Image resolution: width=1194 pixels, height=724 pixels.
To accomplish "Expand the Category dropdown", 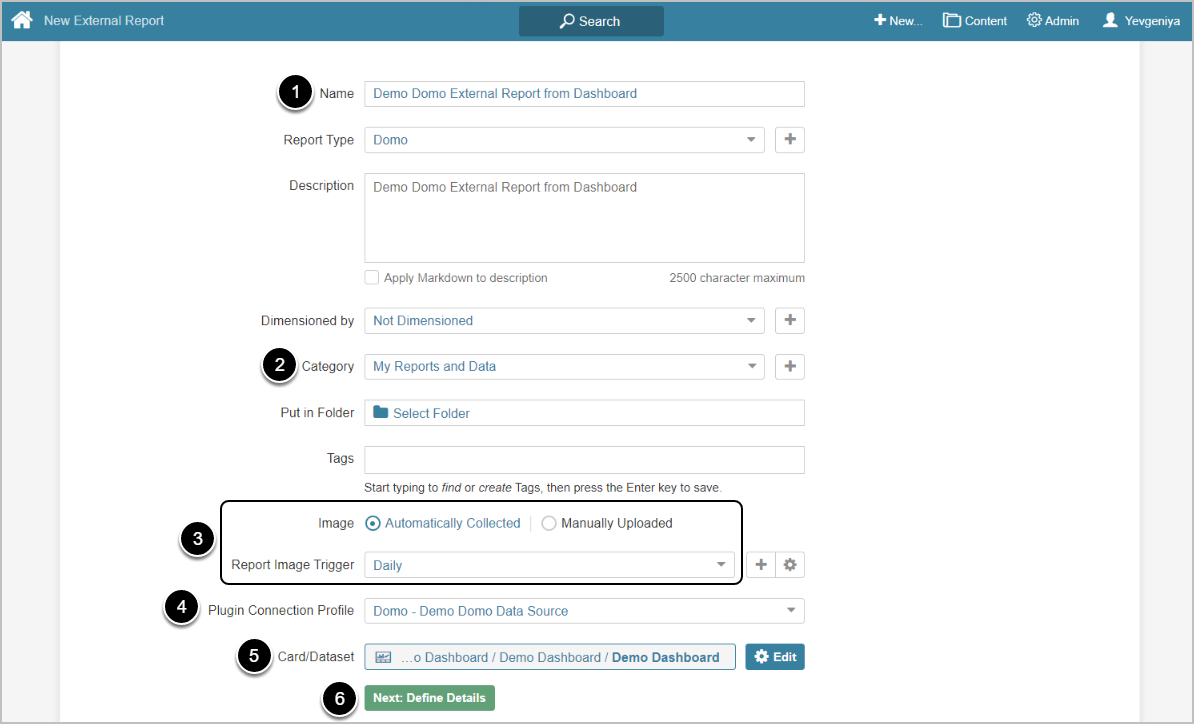I will [x=564, y=366].
